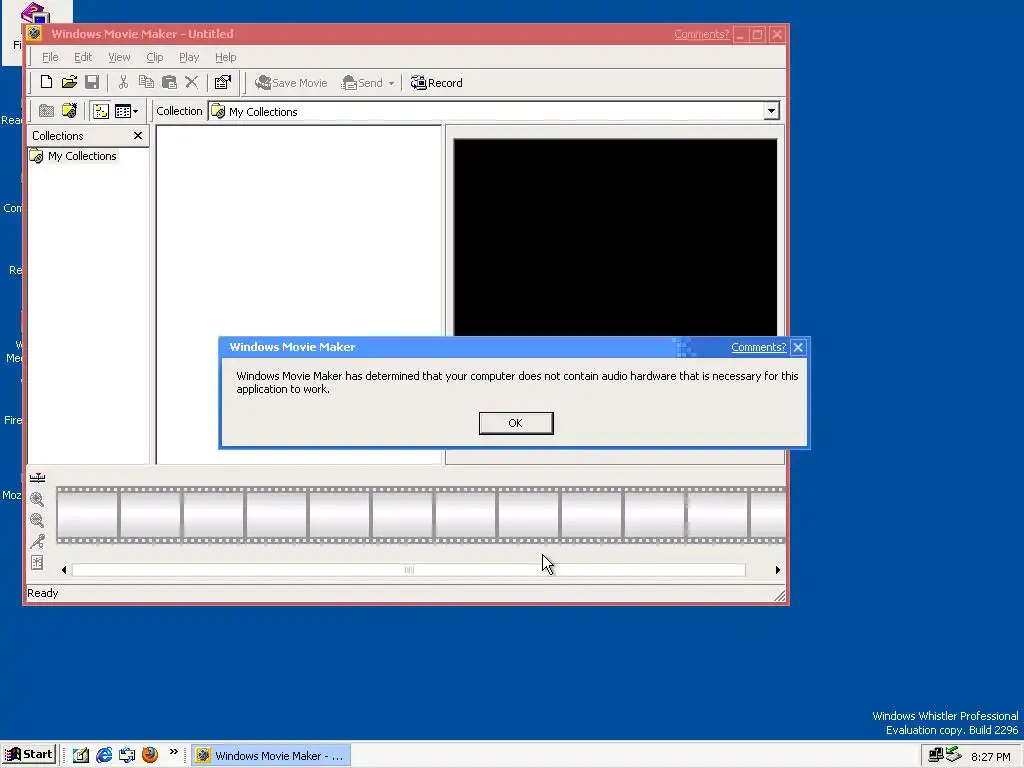
Task: Click the storyboard scroll left arrow
Action: (64, 570)
